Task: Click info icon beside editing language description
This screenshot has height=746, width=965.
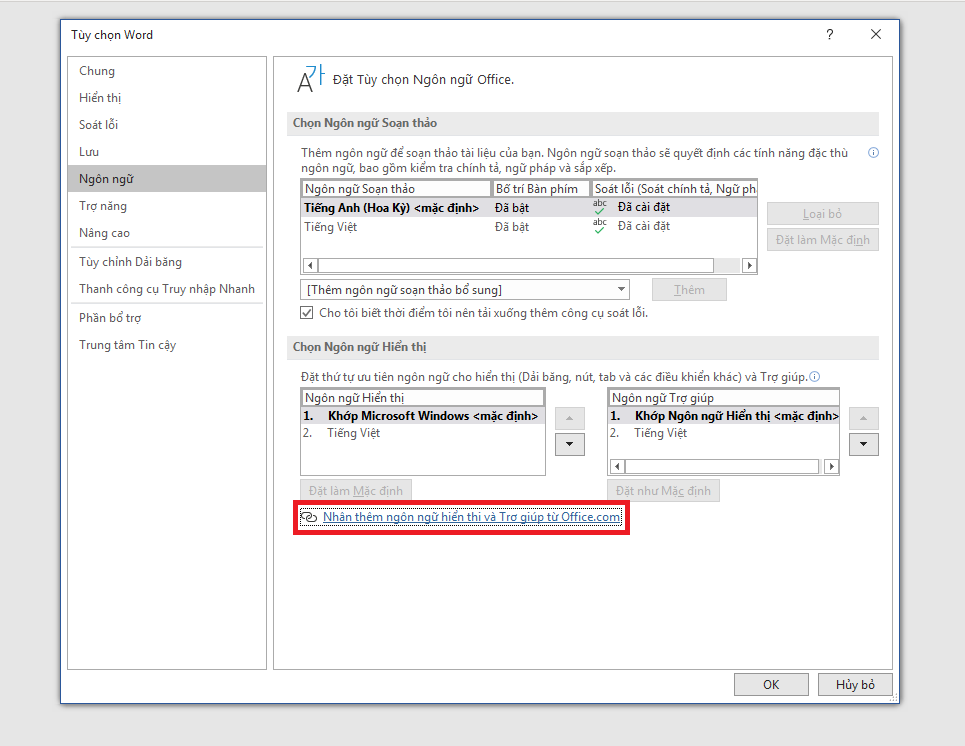Action: coord(873,153)
